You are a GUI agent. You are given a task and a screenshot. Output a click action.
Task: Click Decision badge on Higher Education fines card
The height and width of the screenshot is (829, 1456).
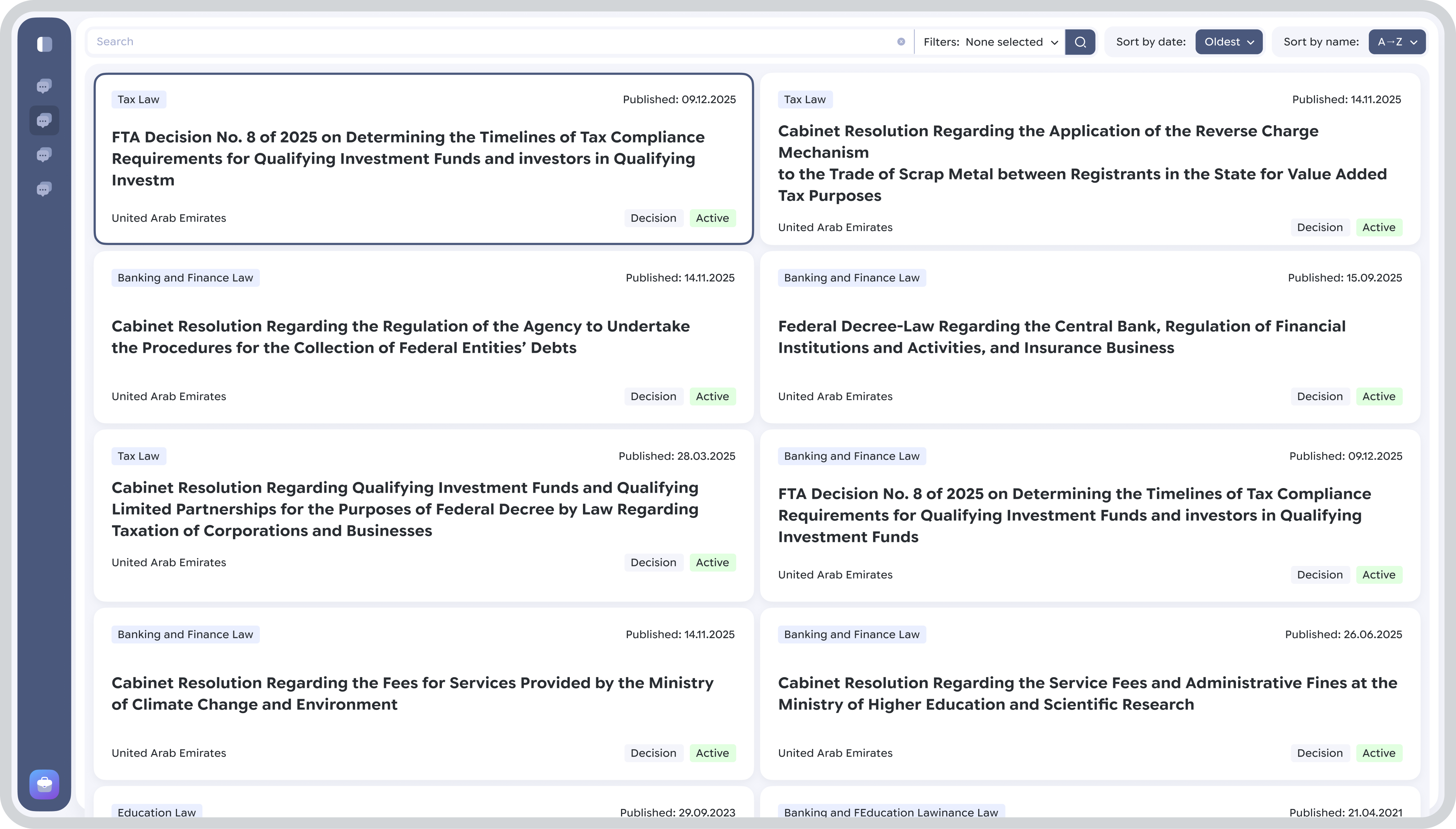click(1319, 753)
